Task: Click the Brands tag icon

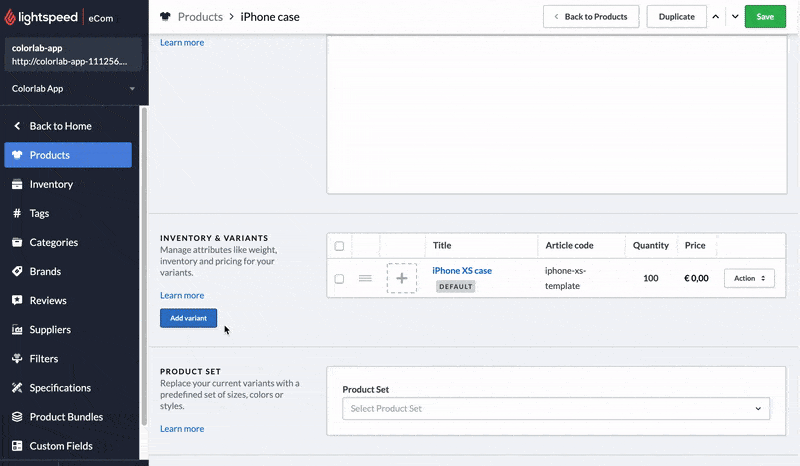Action: coord(17,271)
